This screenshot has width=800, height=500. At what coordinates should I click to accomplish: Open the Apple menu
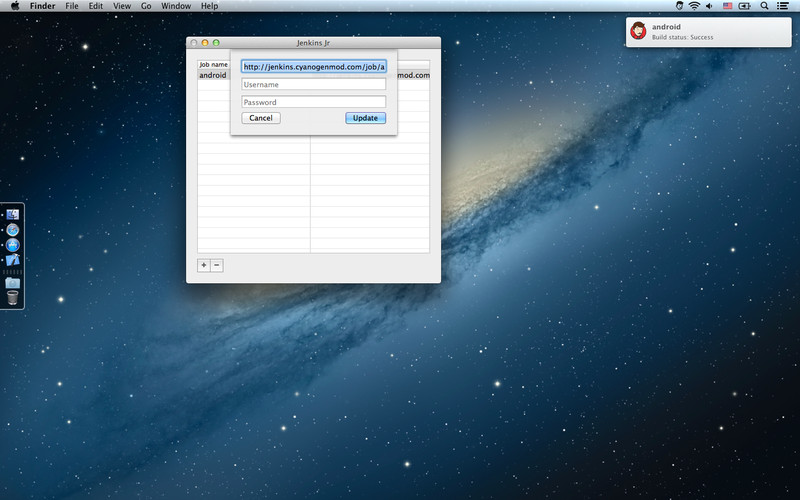15,6
